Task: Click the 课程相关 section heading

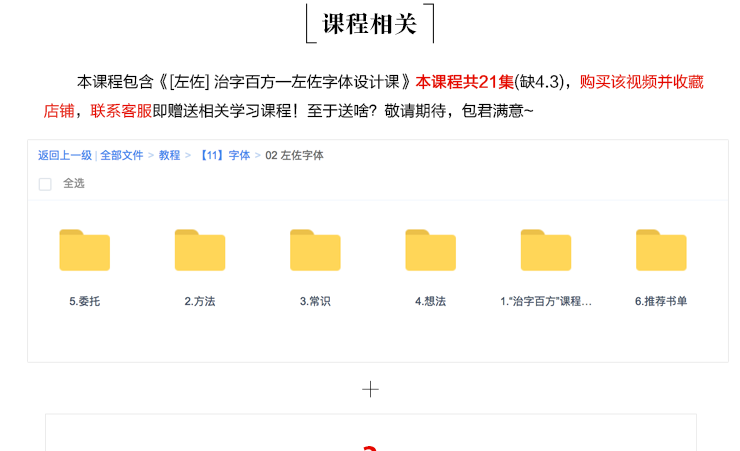Action: point(370,25)
